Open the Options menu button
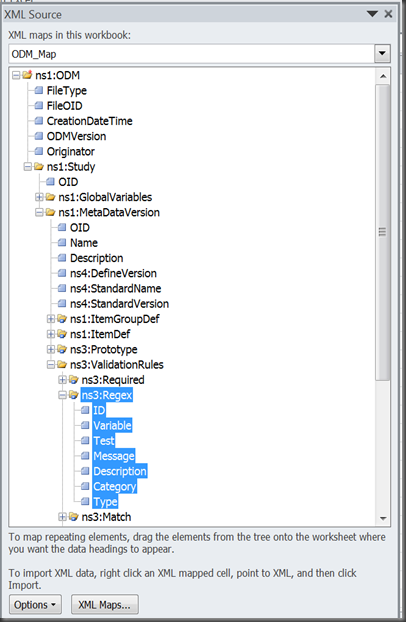 pos(35,605)
